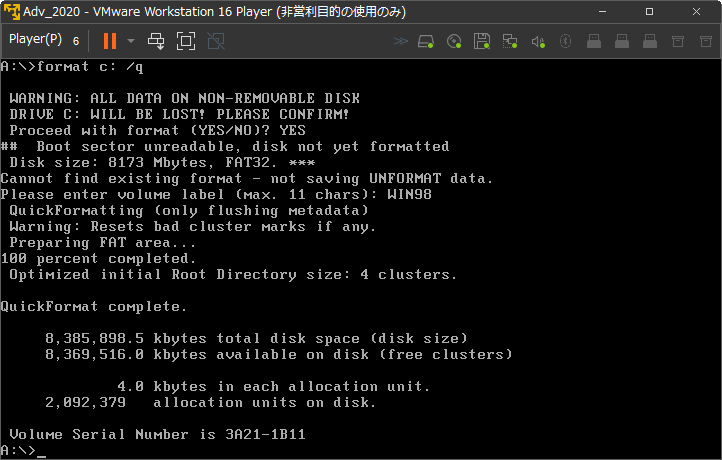Click the serial number '3A21-1B11'

point(265,434)
